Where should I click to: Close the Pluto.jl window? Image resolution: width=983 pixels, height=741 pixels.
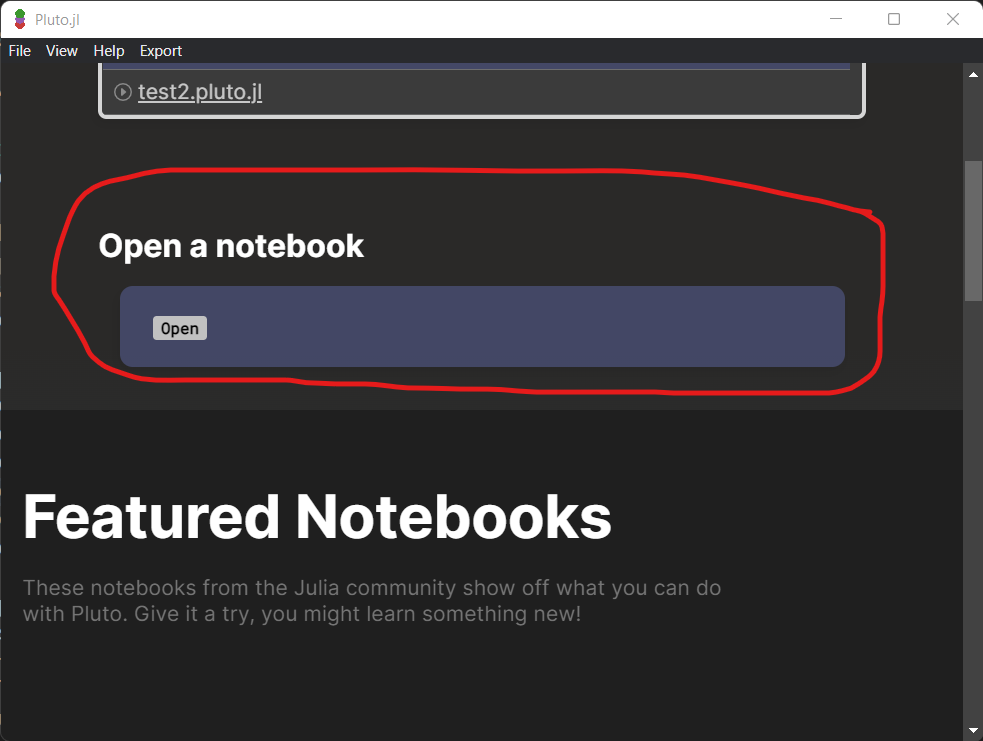953,19
